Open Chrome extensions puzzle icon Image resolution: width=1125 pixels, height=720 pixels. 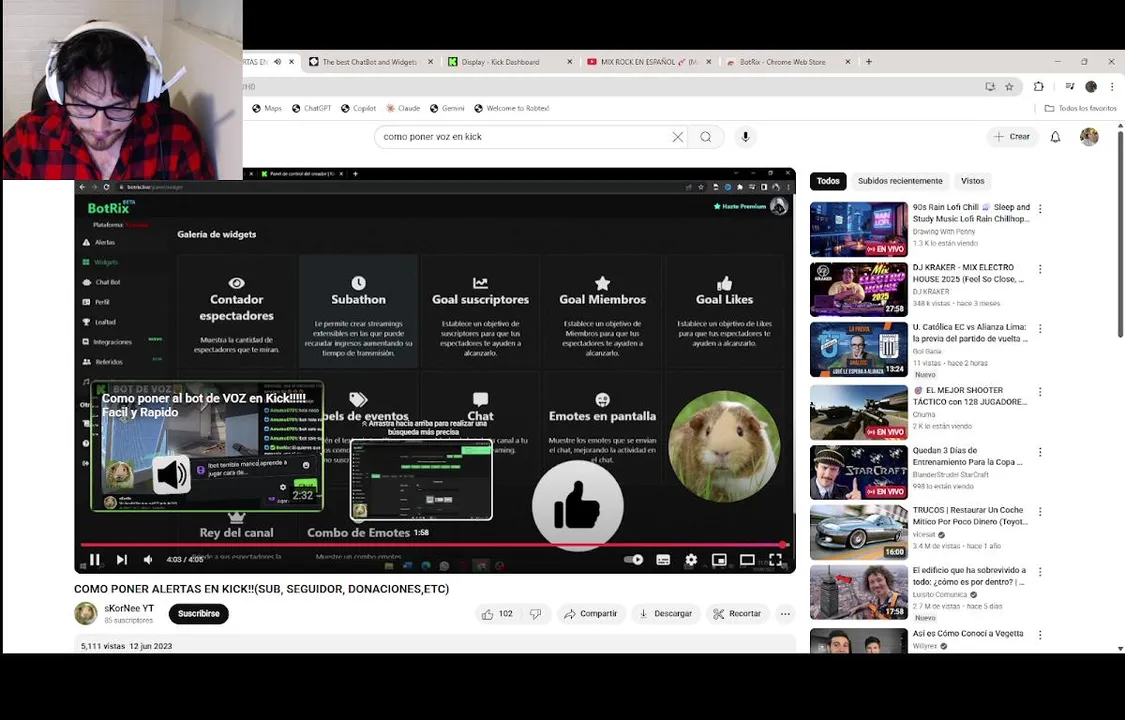(x=1038, y=87)
